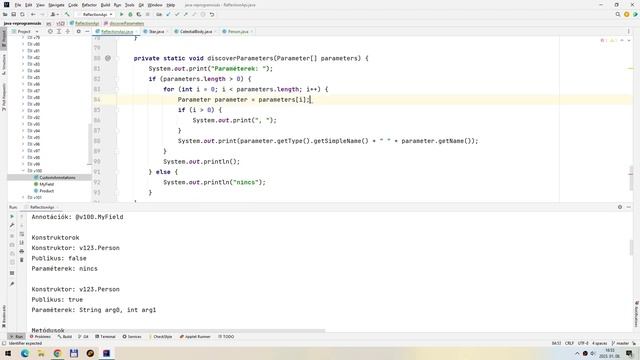This screenshot has height=360, width=640.
Task: Open the Window menu
Action: pyautogui.click(x=155, y=5)
